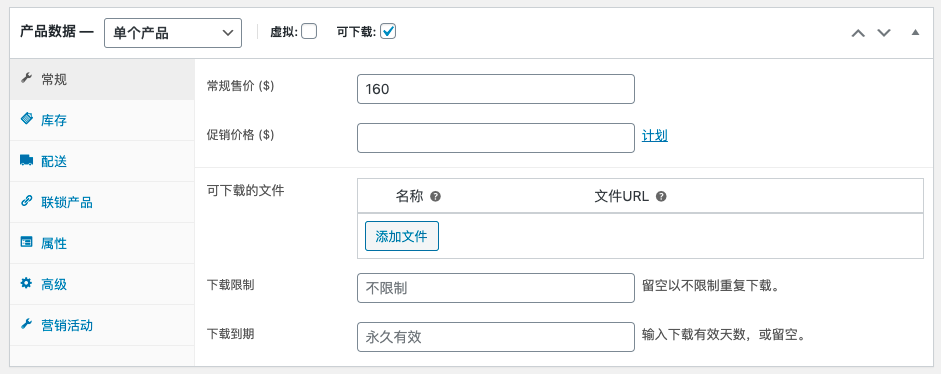Open the 计划 link for sale price
The height and width of the screenshot is (374, 941).
click(x=655, y=136)
